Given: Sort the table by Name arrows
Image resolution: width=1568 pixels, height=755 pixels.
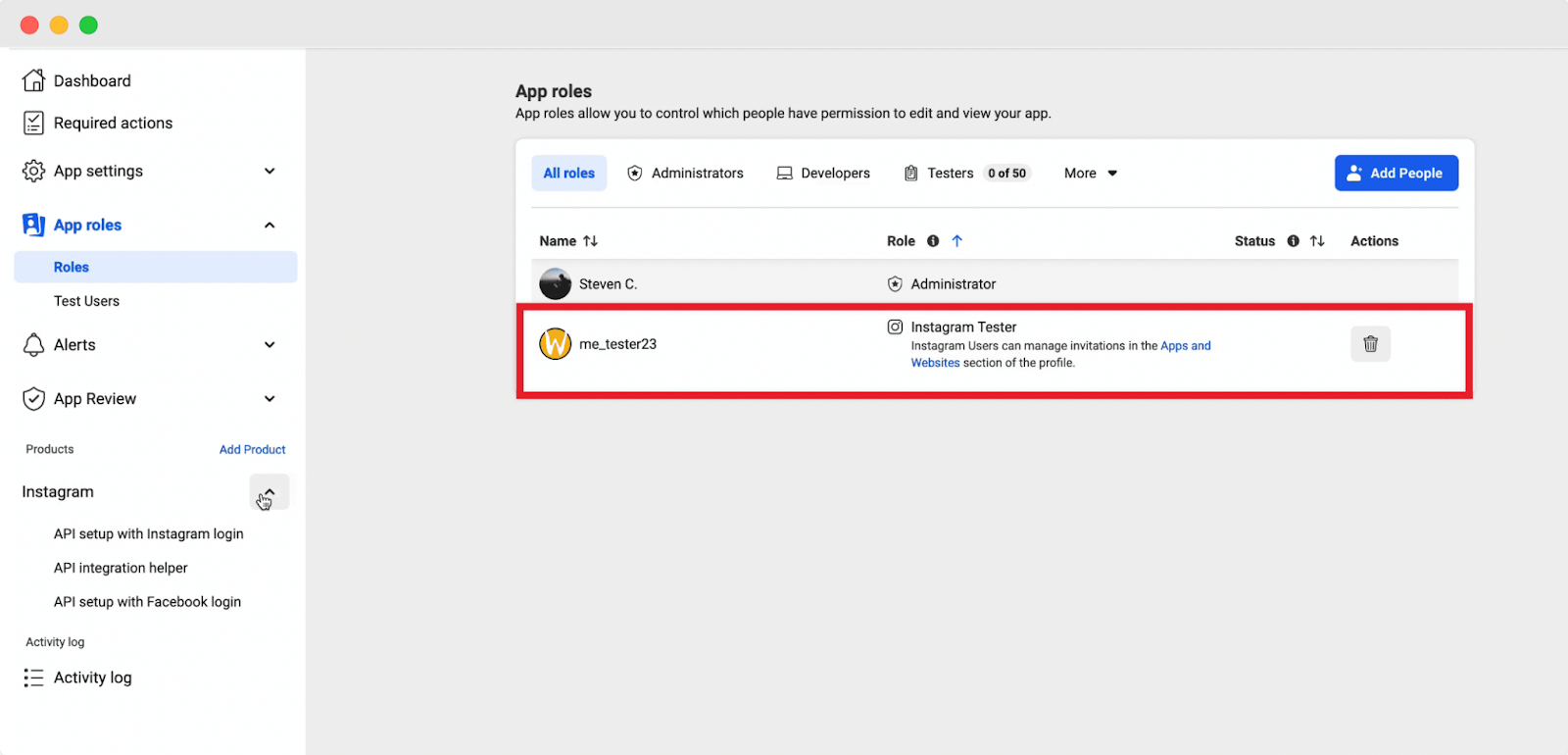Looking at the screenshot, I should (x=590, y=241).
